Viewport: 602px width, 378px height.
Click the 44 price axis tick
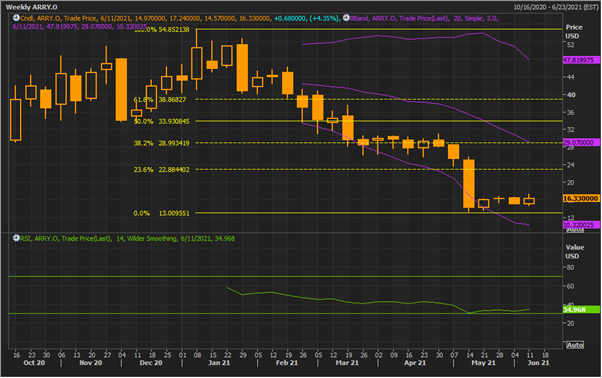pyautogui.click(x=571, y=77)
